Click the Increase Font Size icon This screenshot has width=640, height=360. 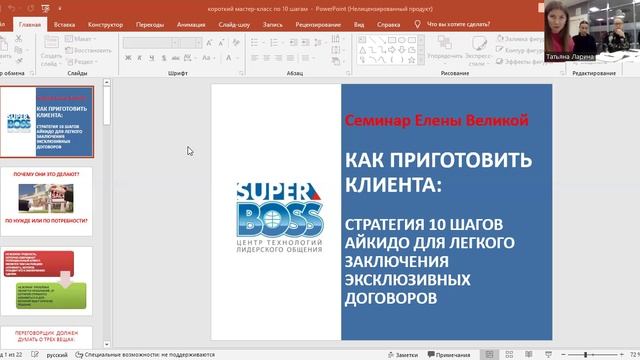209,42
